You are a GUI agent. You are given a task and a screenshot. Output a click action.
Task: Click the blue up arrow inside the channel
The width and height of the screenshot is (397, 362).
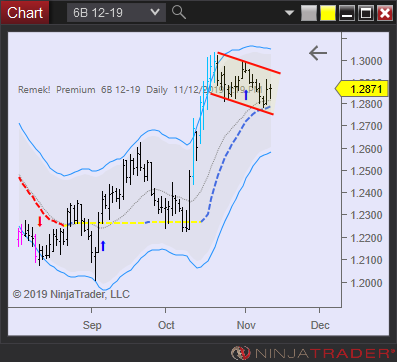pos(246,95)
